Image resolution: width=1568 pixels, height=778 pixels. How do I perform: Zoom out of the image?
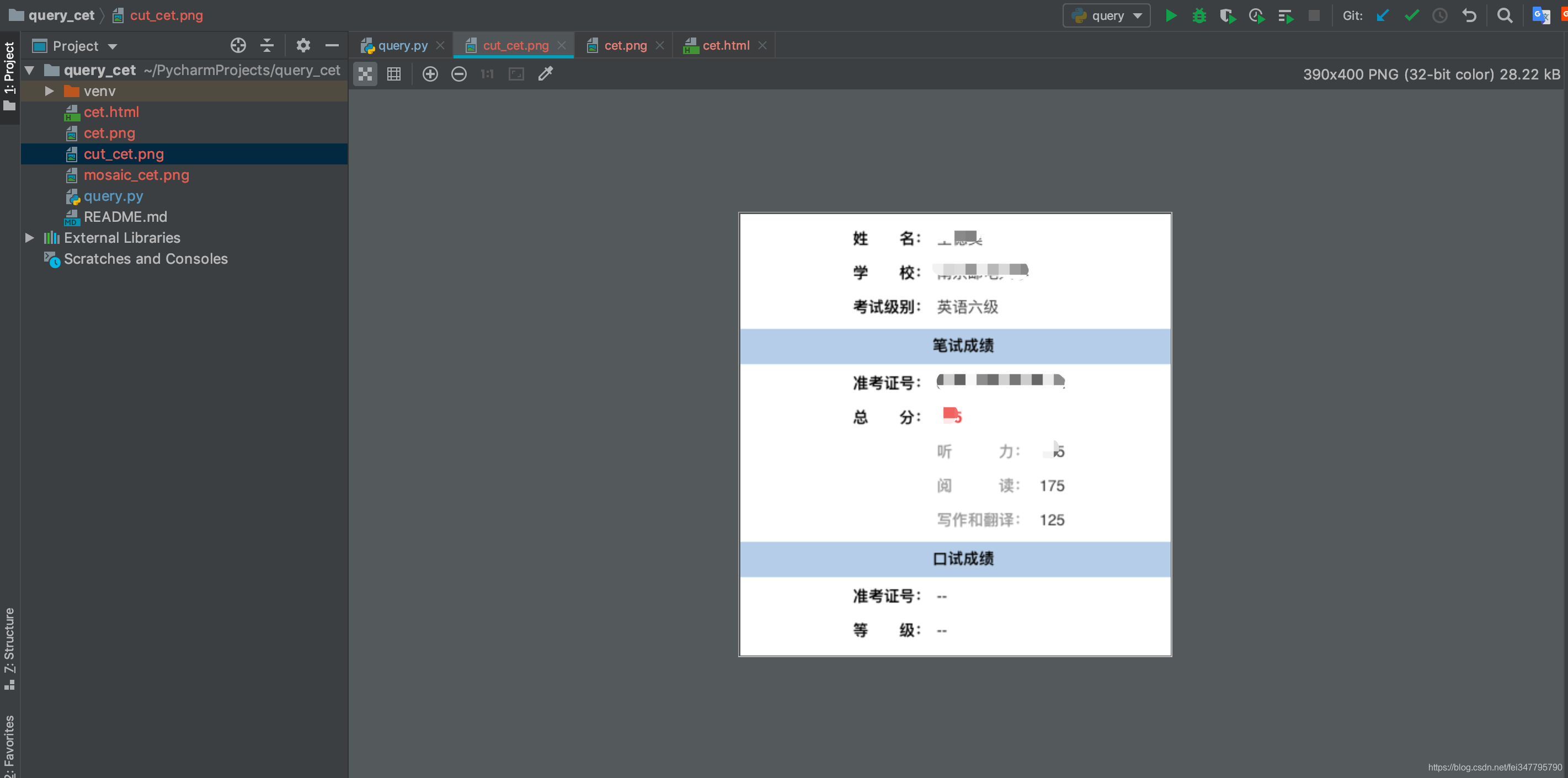pos(458,73)
